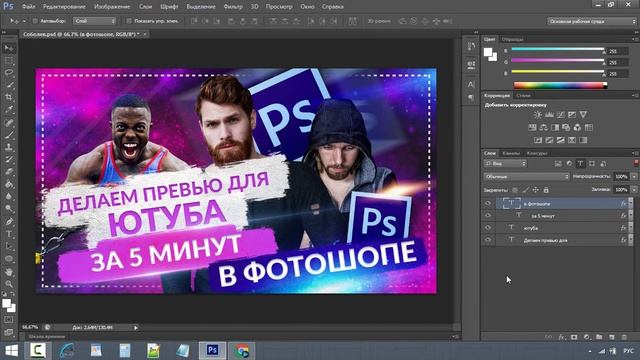
Task: Add a Levels adjustment
Action: tap(549, 115)
